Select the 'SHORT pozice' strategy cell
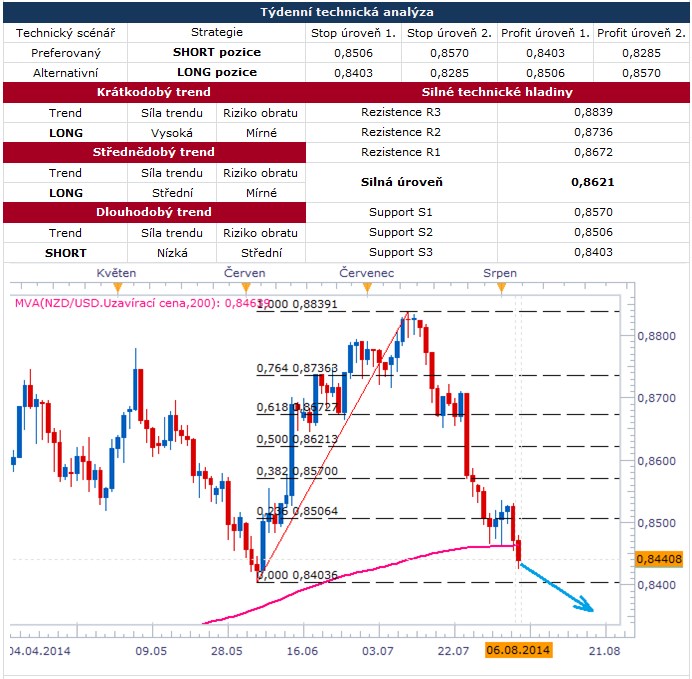 point(217,52)
